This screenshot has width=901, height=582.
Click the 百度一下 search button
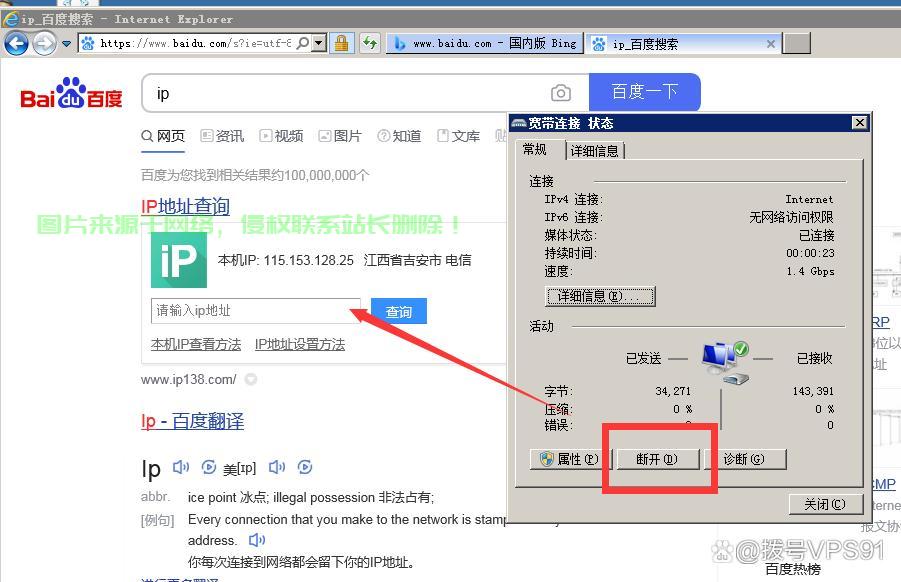coord(645,92)
